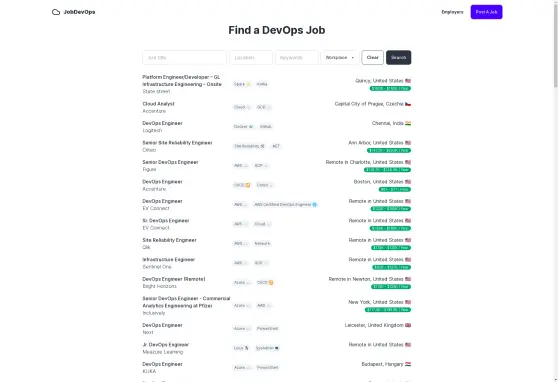Screen dimensions: 558x382
Task: Click salary badge on Ann Arbor Cisco row
Action: click(389, 151)
